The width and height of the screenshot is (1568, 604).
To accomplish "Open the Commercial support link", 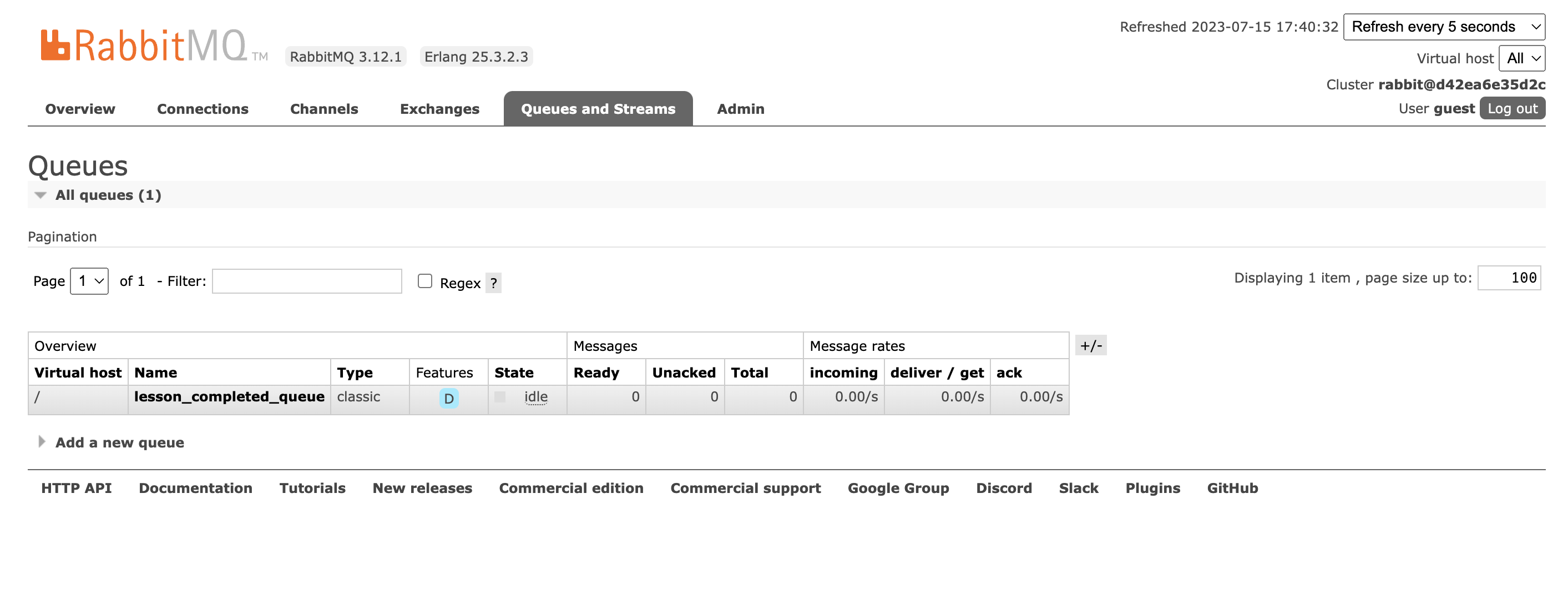I will coord(746,489).
